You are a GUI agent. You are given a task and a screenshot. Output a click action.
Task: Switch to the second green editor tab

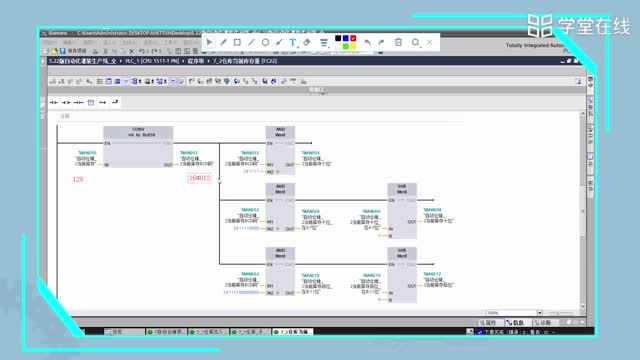209,332
